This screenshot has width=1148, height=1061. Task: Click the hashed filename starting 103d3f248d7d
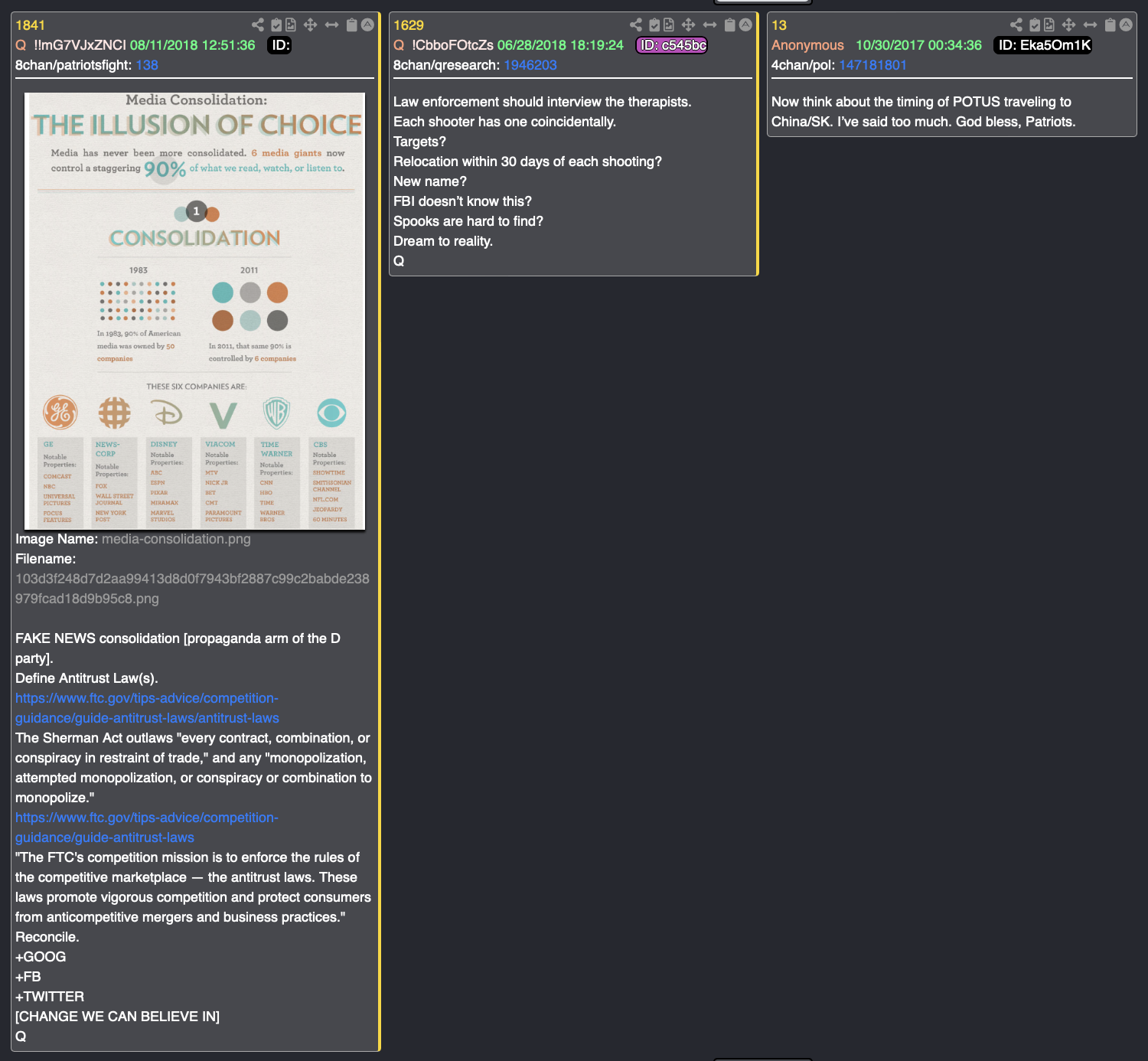pyautogui.click(x=192, y=589)
